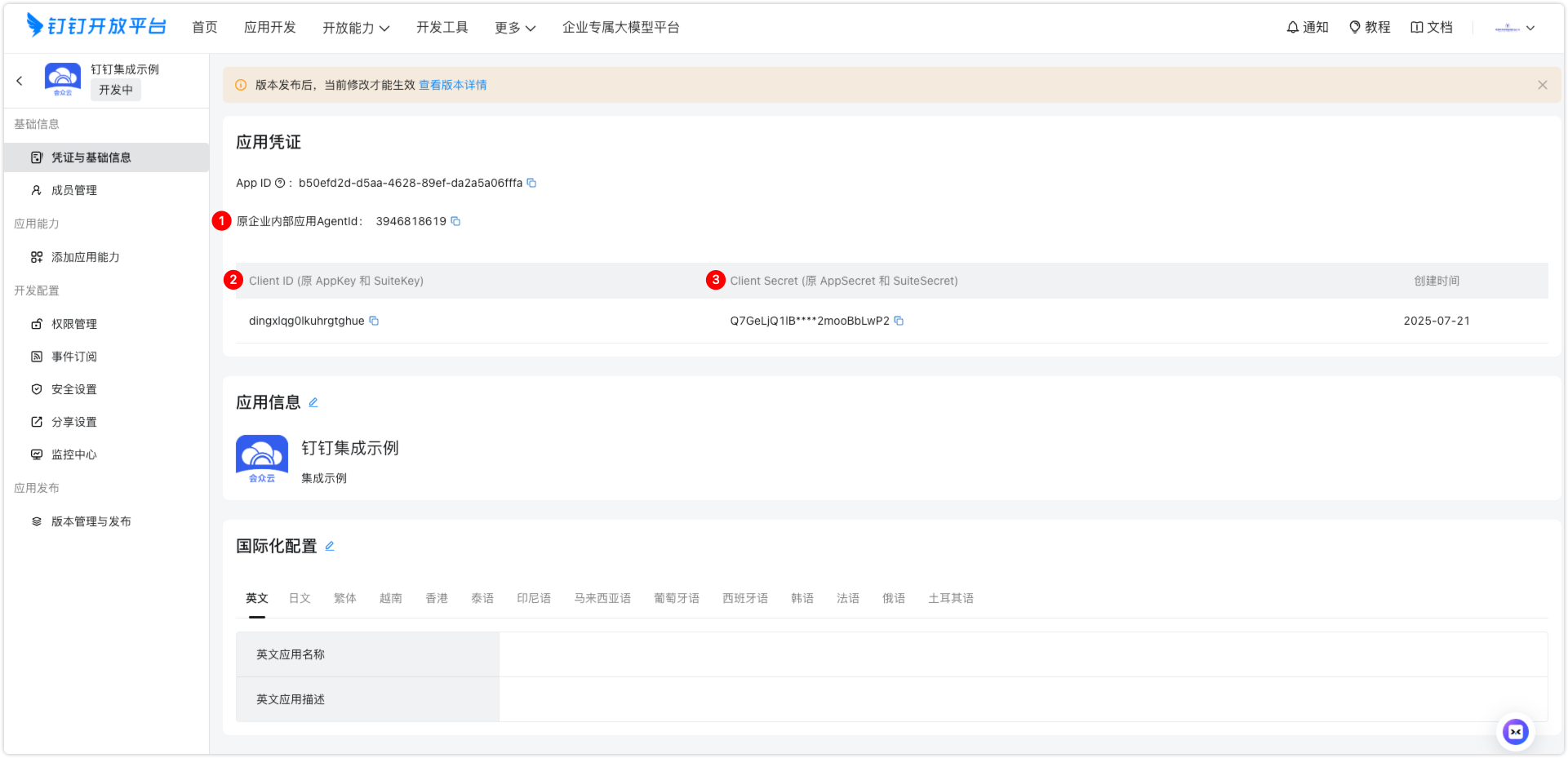The height and width of the screenshot is (758, 1568).
Task: Go to 应用开发 in top navigation
Action: [x=270, y=27]
